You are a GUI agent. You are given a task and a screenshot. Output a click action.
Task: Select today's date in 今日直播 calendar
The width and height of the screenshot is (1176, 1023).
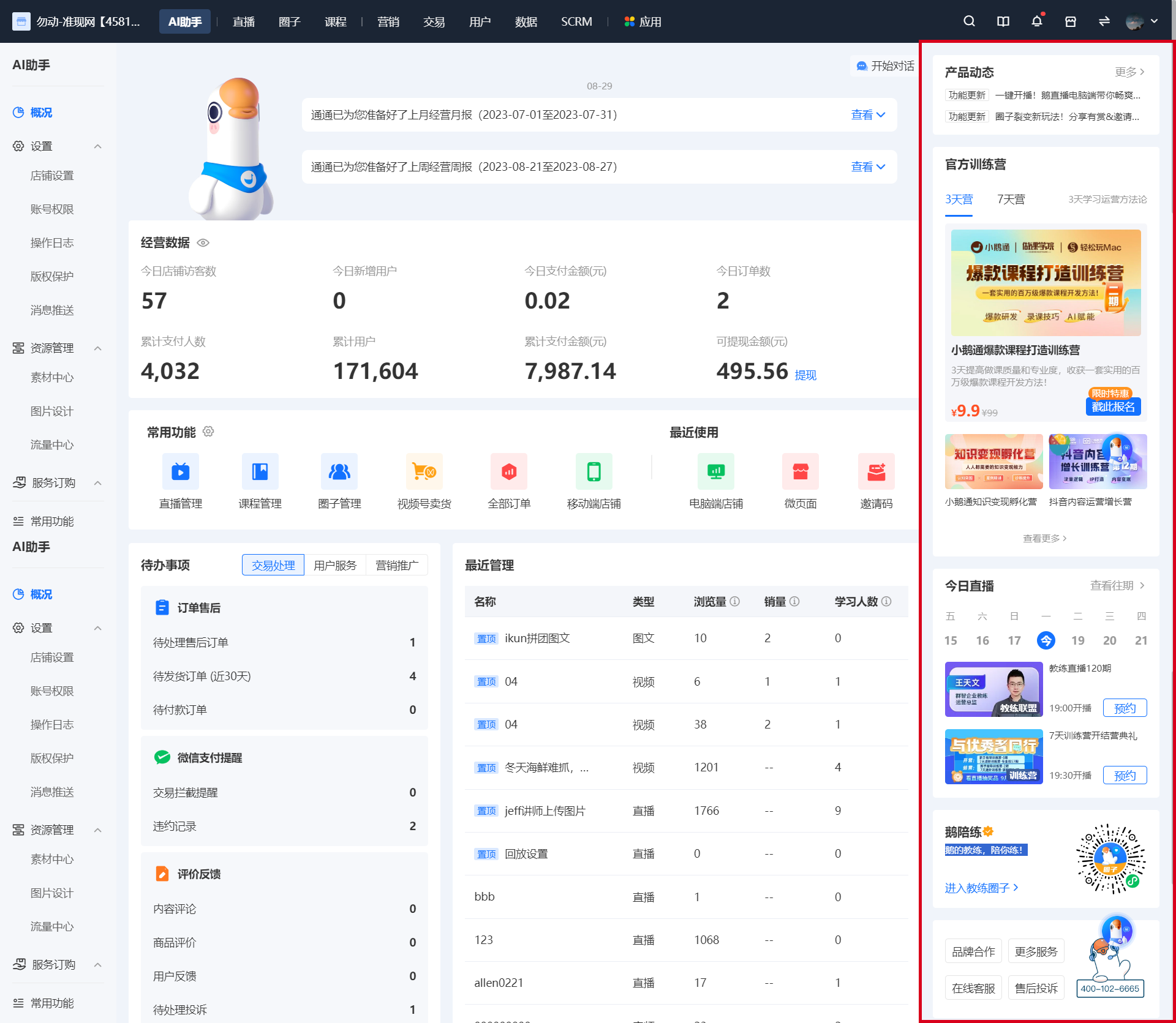(1046, 640)
